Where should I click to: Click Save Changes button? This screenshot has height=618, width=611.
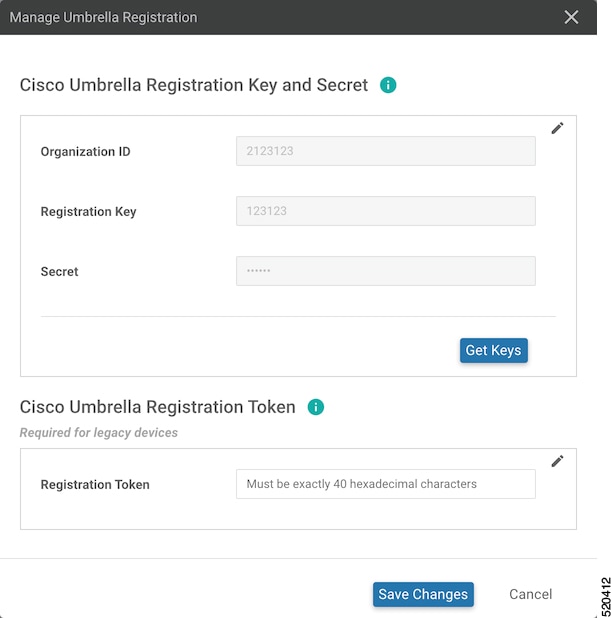(423, 594)
